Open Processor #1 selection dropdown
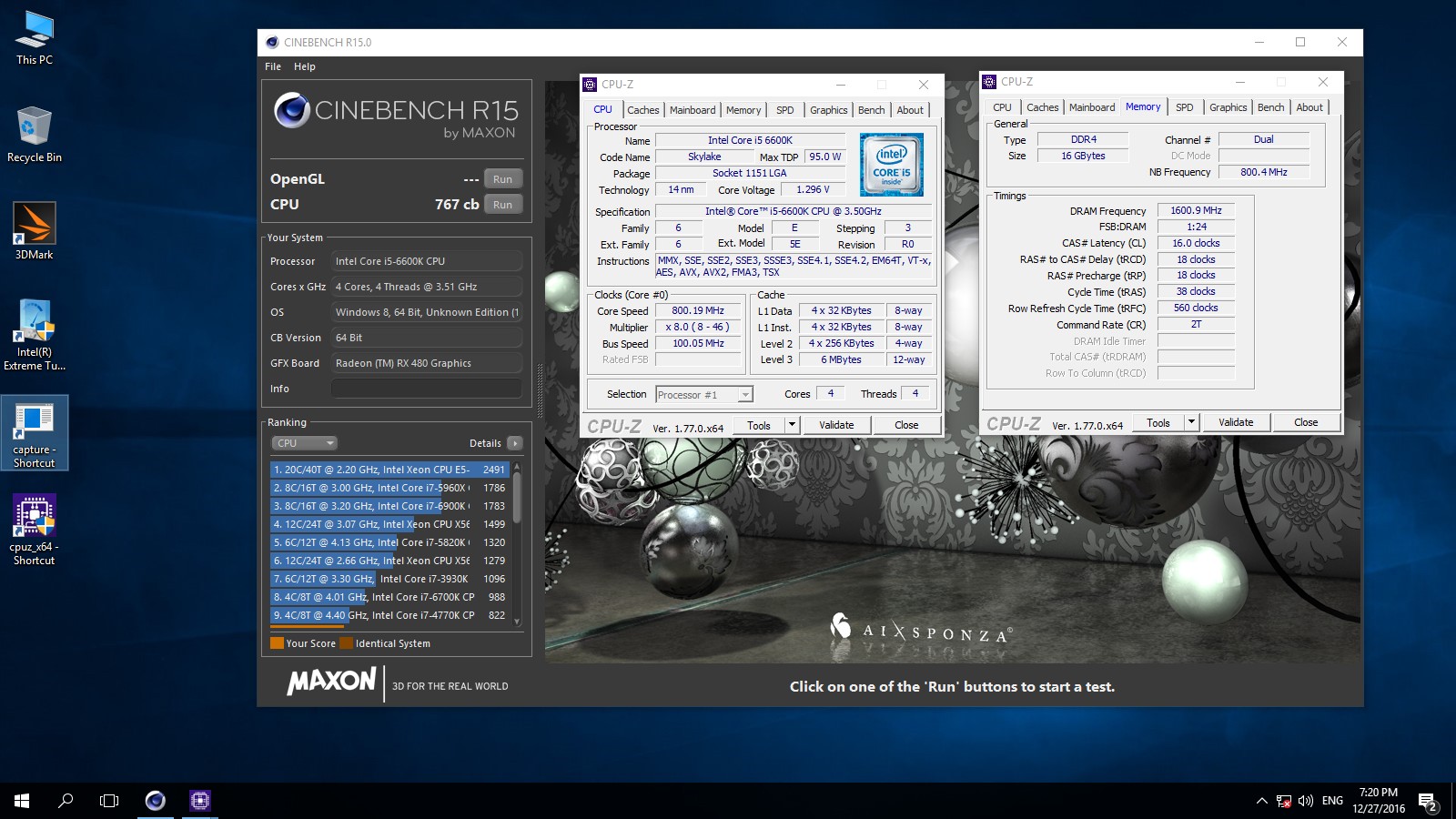 click(704, 395)
